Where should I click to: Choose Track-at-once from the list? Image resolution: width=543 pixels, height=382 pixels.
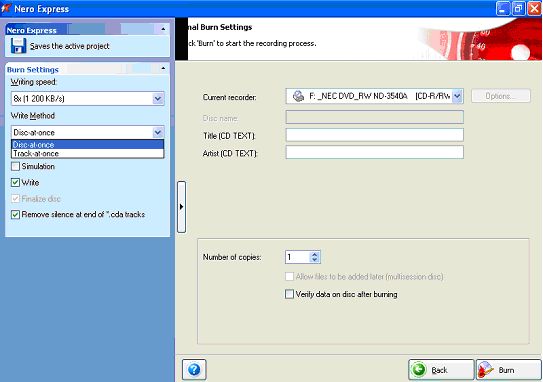tap(87, 153)
